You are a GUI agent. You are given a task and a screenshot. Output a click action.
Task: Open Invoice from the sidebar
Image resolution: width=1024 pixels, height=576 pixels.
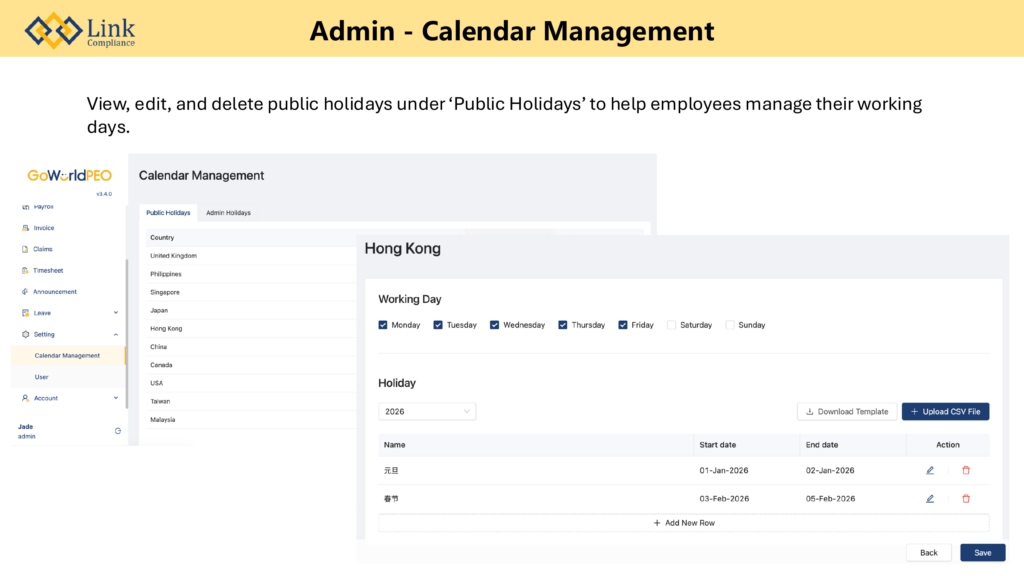pyautogui.click(x=43, y=228)
